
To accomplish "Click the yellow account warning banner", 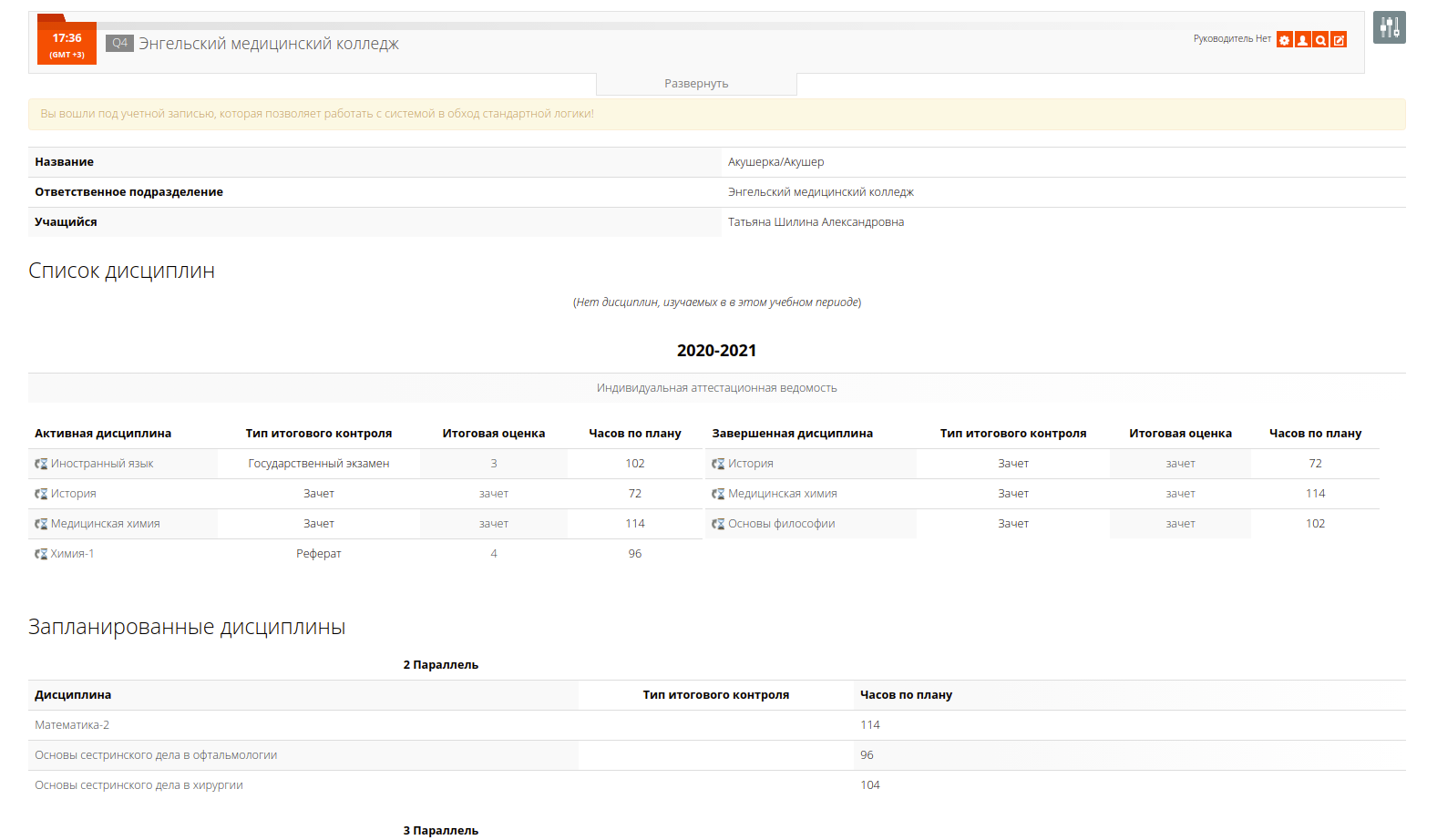I will click(x=717, y=114).
